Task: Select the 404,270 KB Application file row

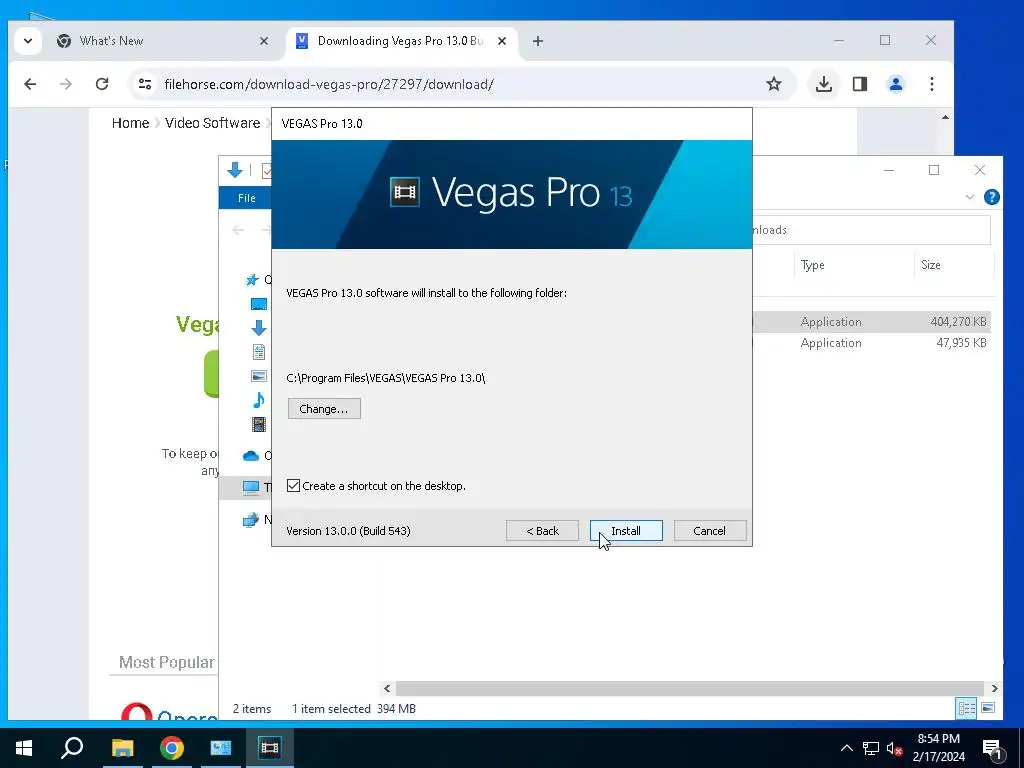Action: (x=872, y=322)
